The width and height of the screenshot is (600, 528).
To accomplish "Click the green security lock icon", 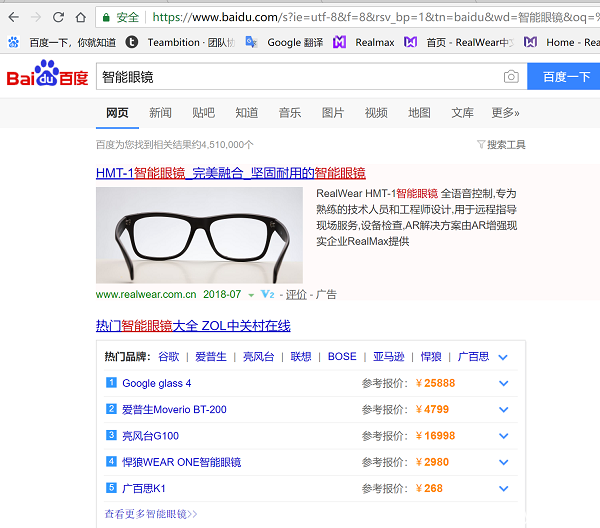I will tap(106, 17).
